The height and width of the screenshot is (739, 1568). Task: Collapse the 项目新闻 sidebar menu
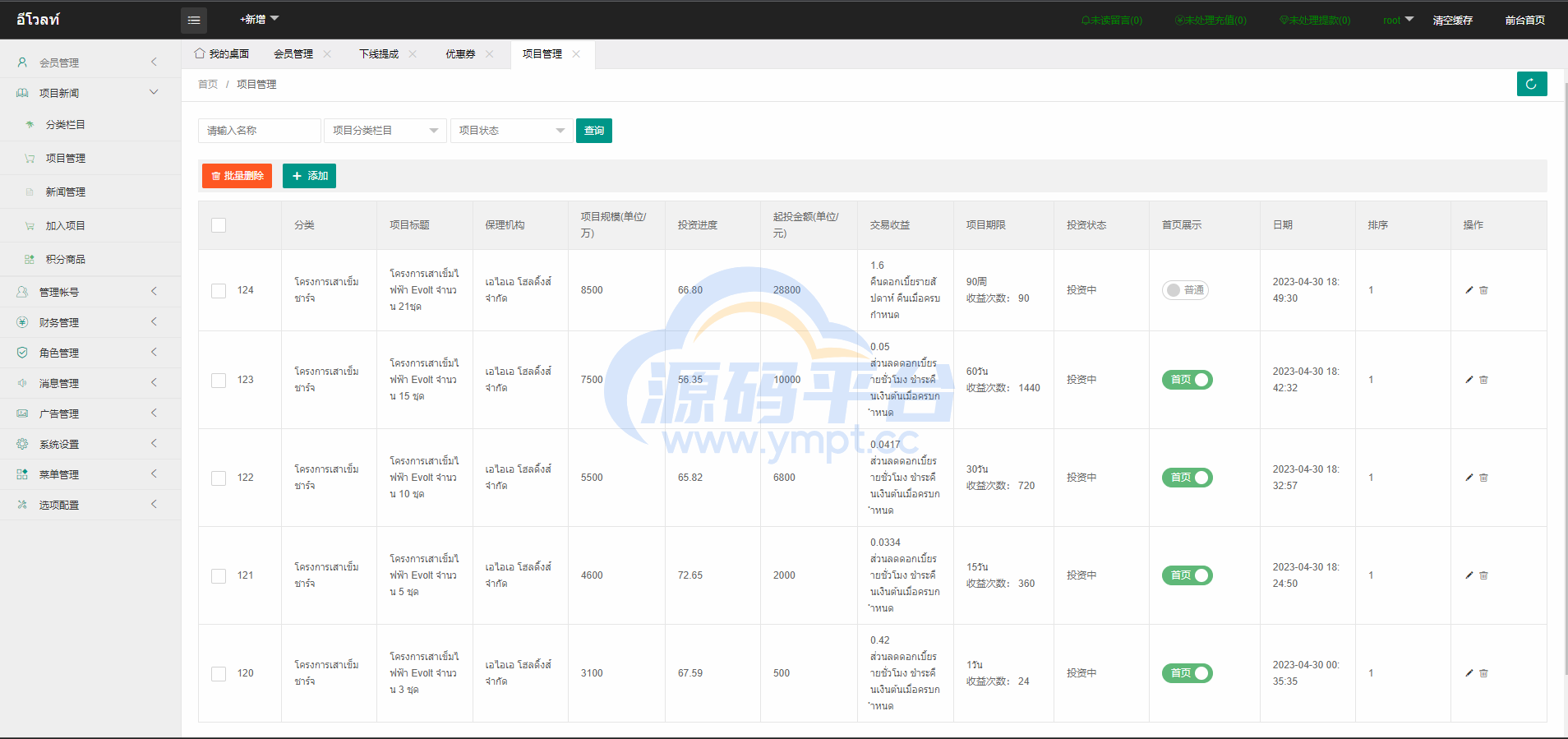[90, 93]
